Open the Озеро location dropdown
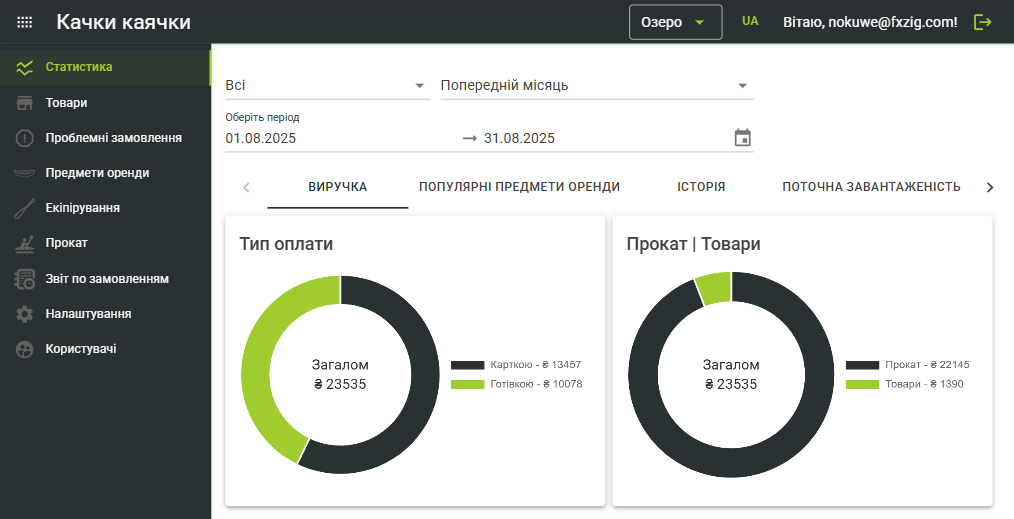The width and height of the screenshot is (1014, 519). coord(675,22)
